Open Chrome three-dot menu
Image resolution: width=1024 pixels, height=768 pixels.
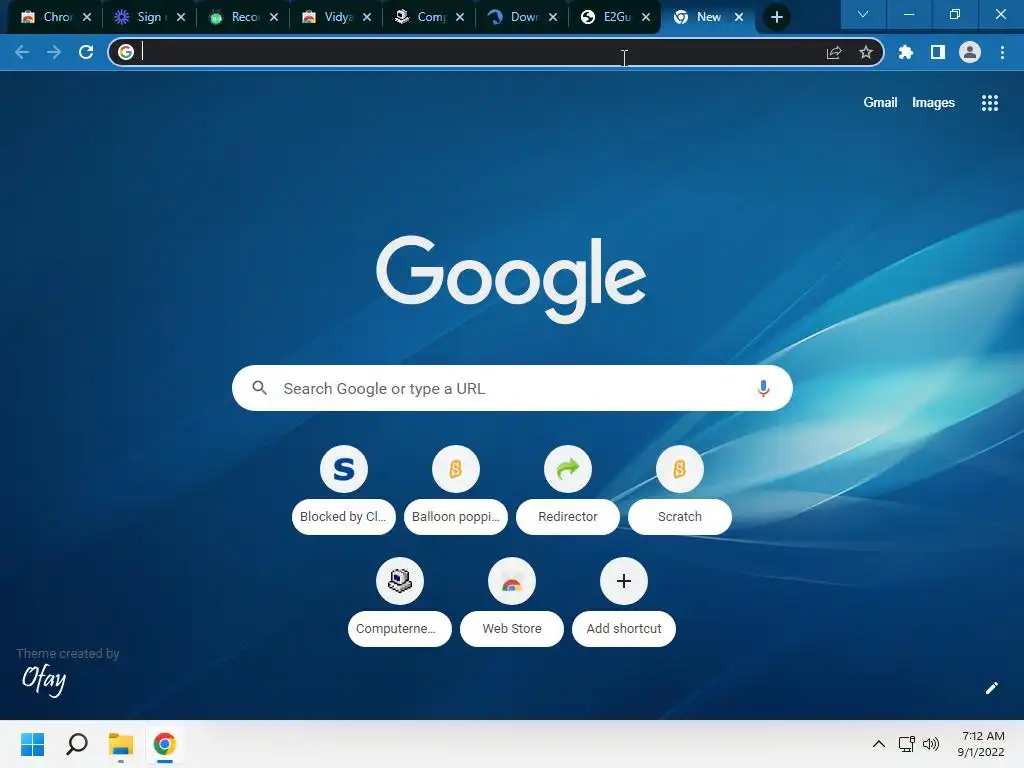pos(1002,52)
